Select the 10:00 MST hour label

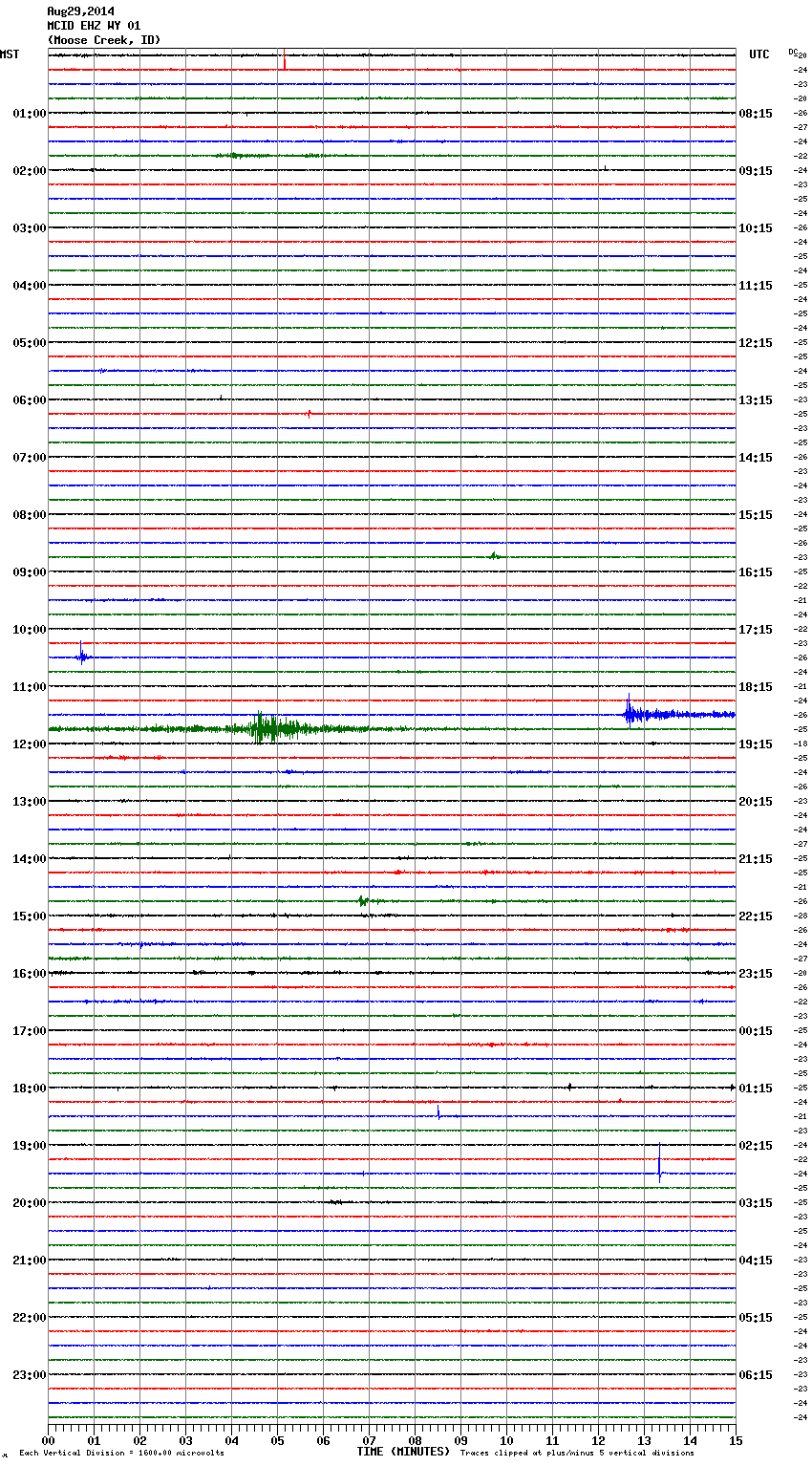point(30,630)
